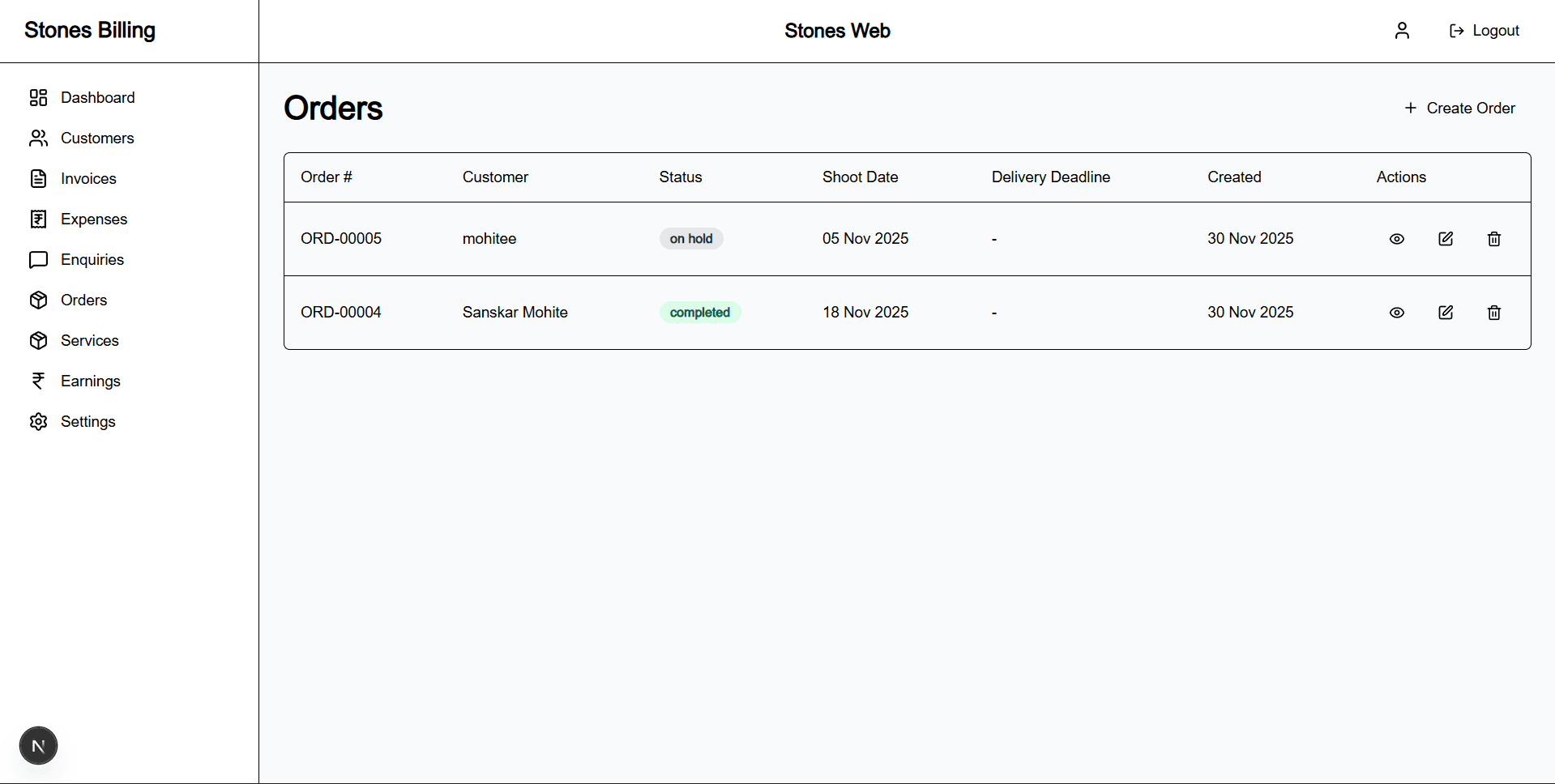Open the Services icon in sidebar
This screenshot has height=784, width=1555.
pos(38,340)
